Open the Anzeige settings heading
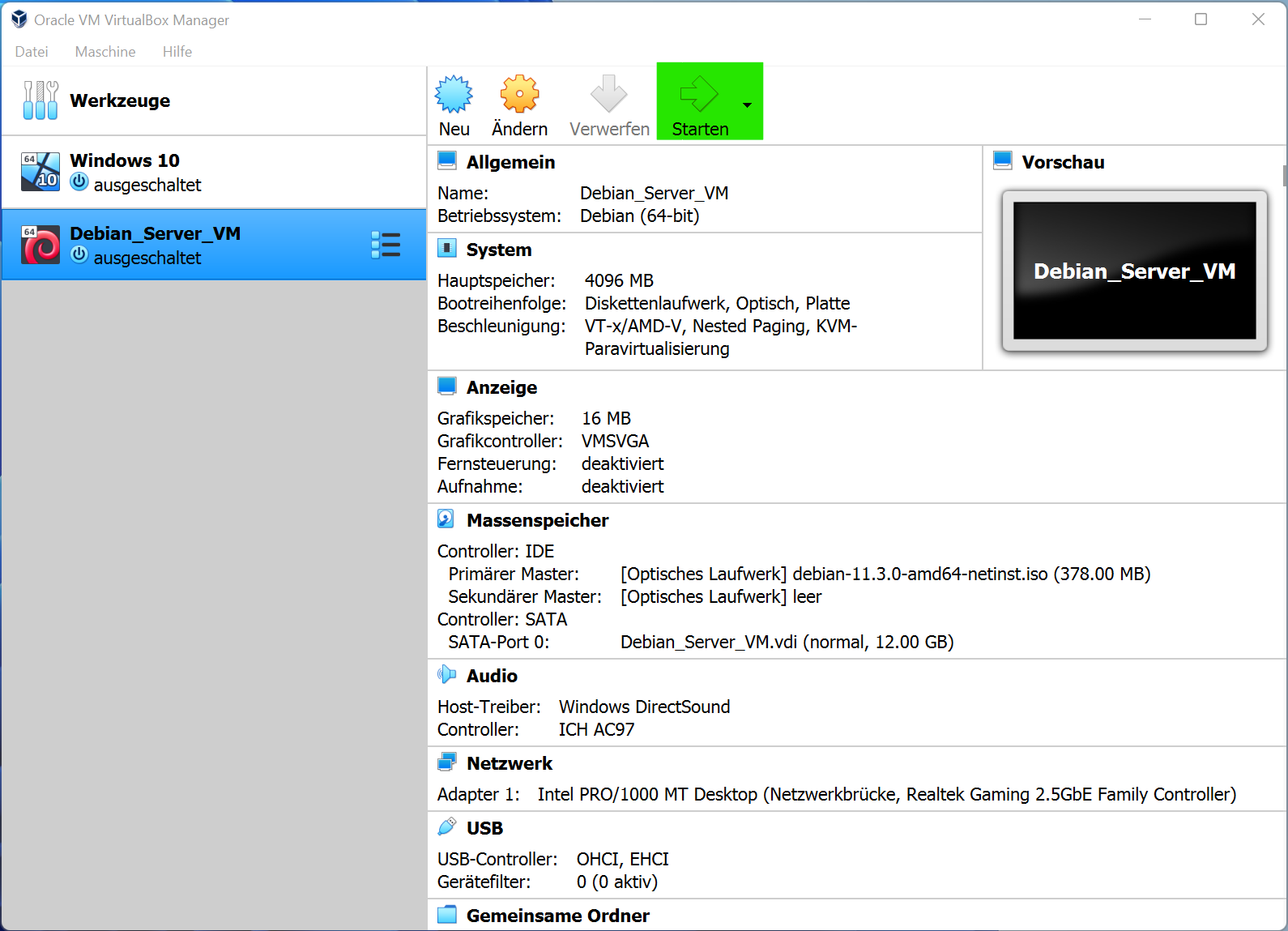 click(501, 387)
